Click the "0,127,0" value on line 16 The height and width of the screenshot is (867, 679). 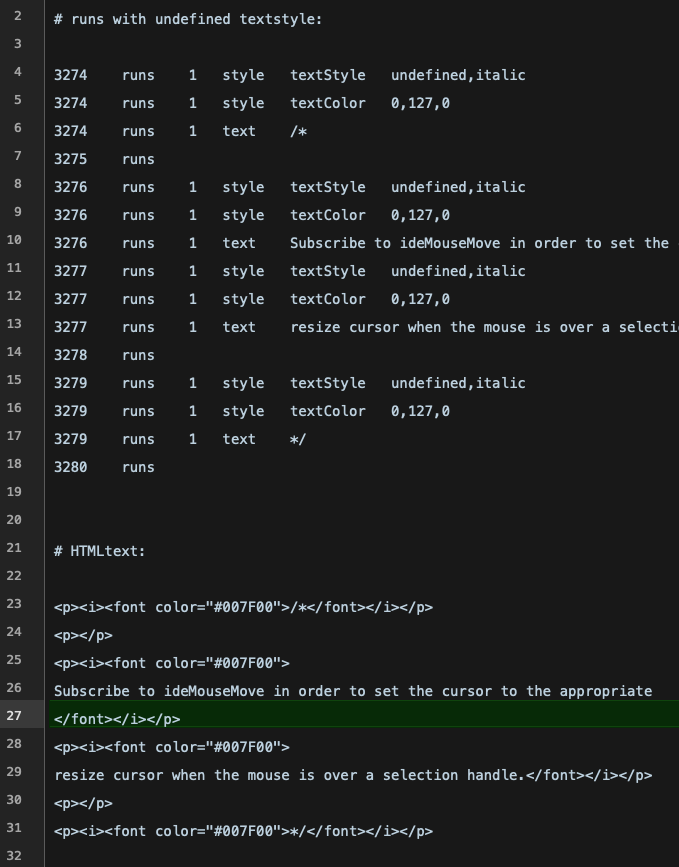[420, 411]
